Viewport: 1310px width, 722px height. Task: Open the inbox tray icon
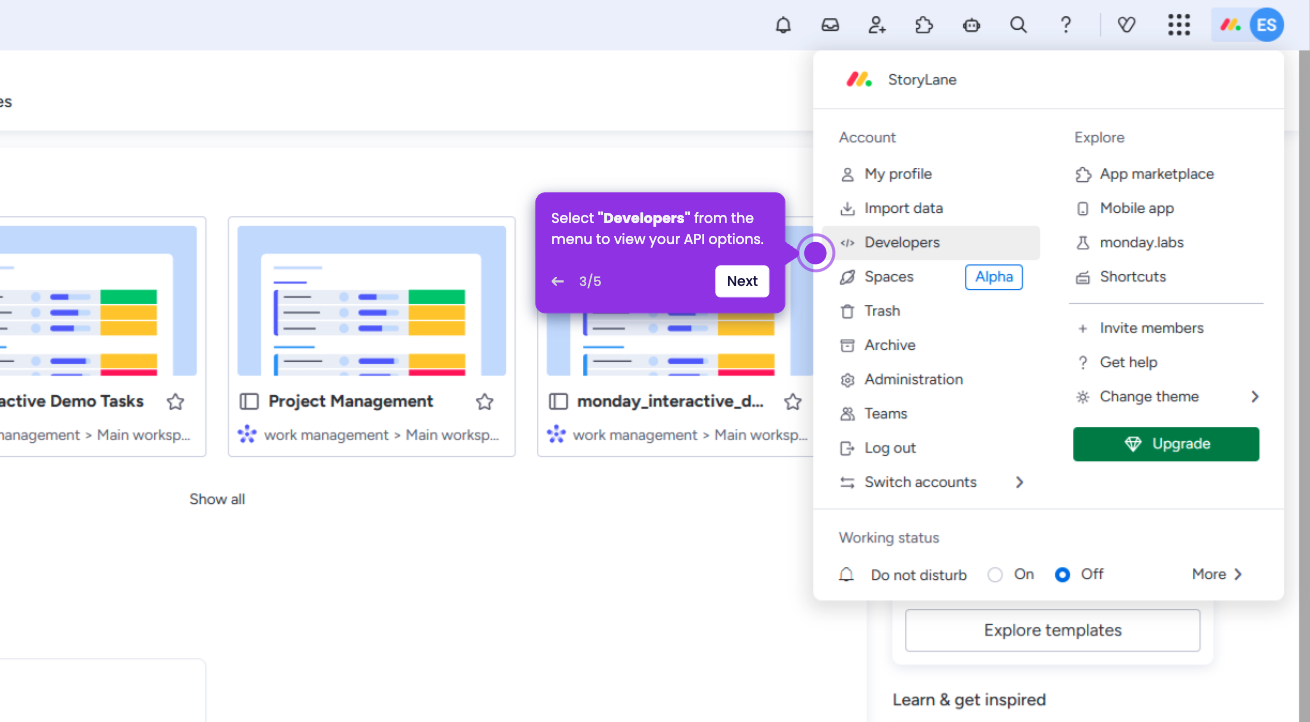[830, 25]
